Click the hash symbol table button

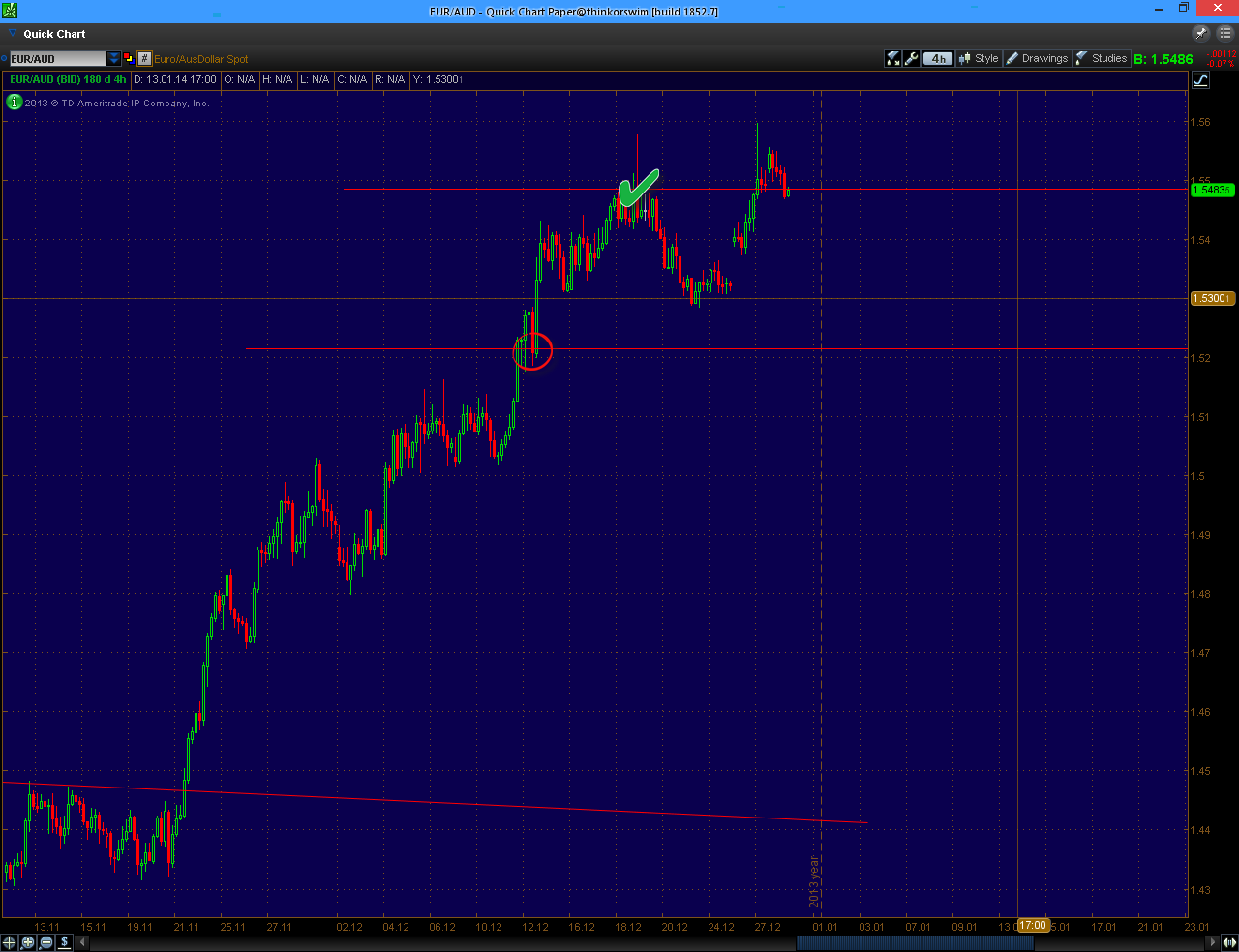tap(144, 58)
